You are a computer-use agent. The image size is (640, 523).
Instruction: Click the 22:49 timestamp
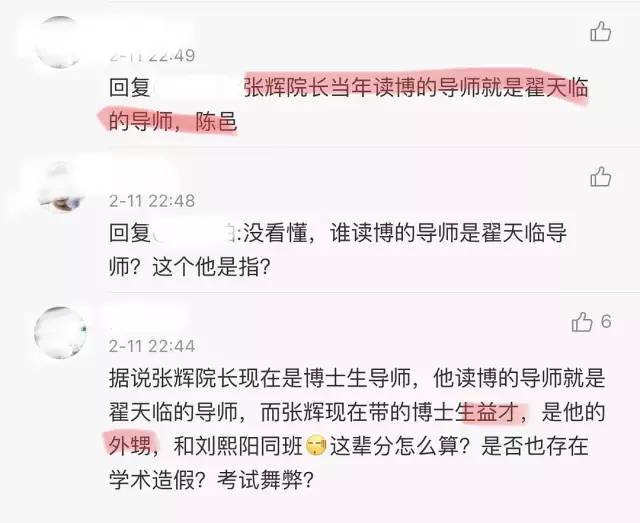(152, 56)
